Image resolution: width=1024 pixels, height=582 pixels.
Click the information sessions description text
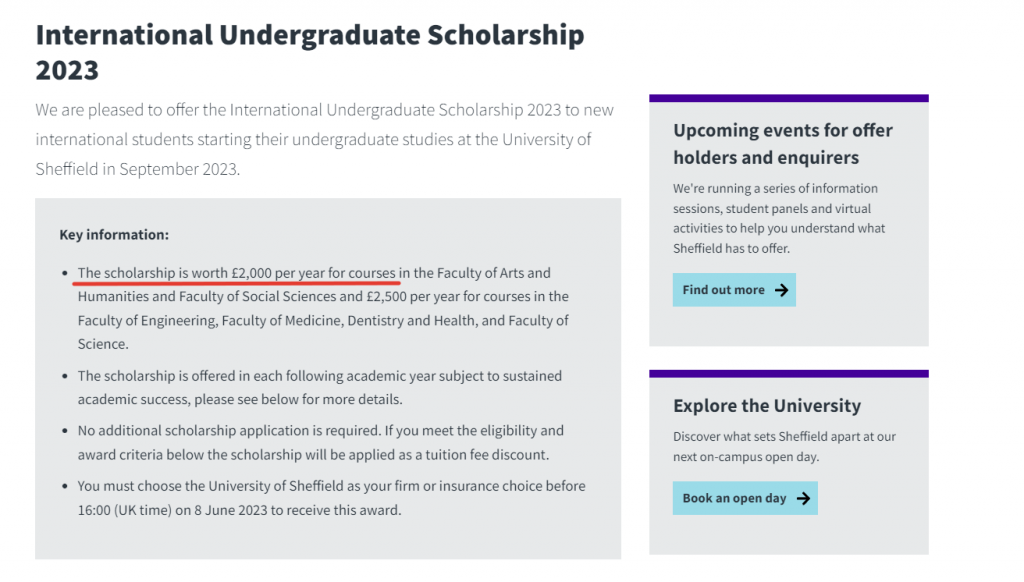point(778,218)
